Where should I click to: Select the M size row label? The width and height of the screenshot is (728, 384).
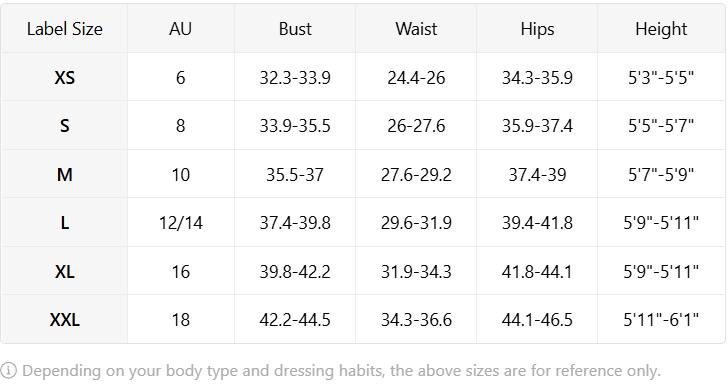(65, 175)
